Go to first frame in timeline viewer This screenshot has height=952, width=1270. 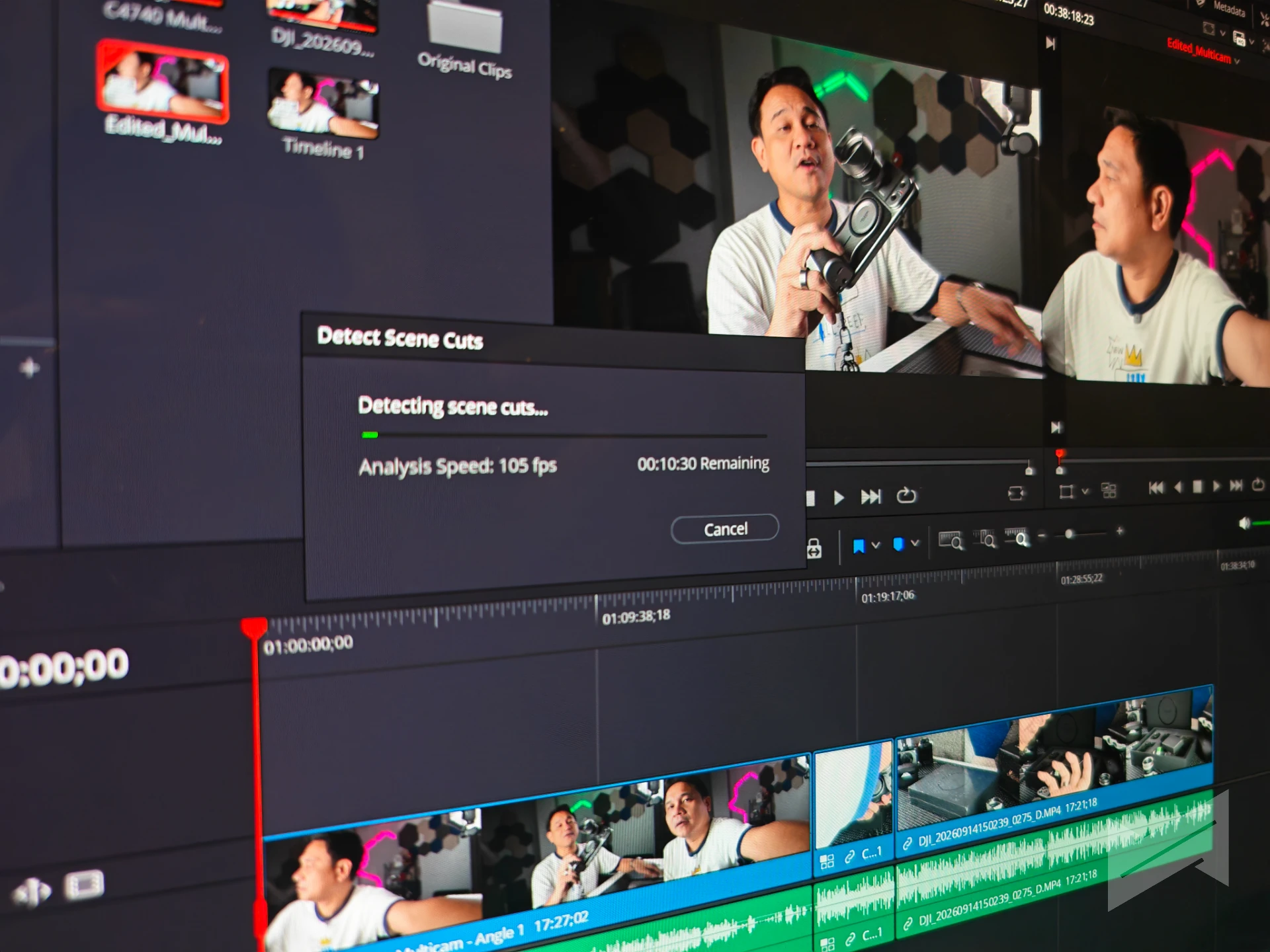pos(1156,488)
